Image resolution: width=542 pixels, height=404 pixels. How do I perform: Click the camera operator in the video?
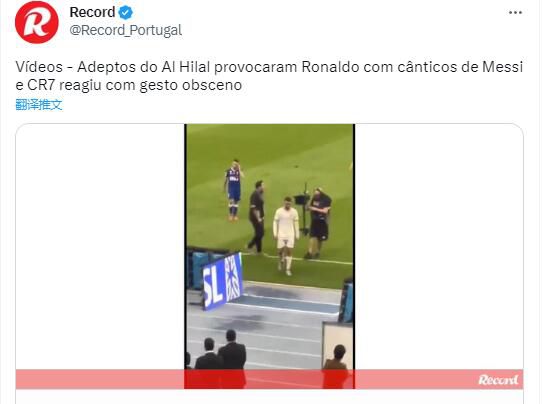click(x=319, y=223)
